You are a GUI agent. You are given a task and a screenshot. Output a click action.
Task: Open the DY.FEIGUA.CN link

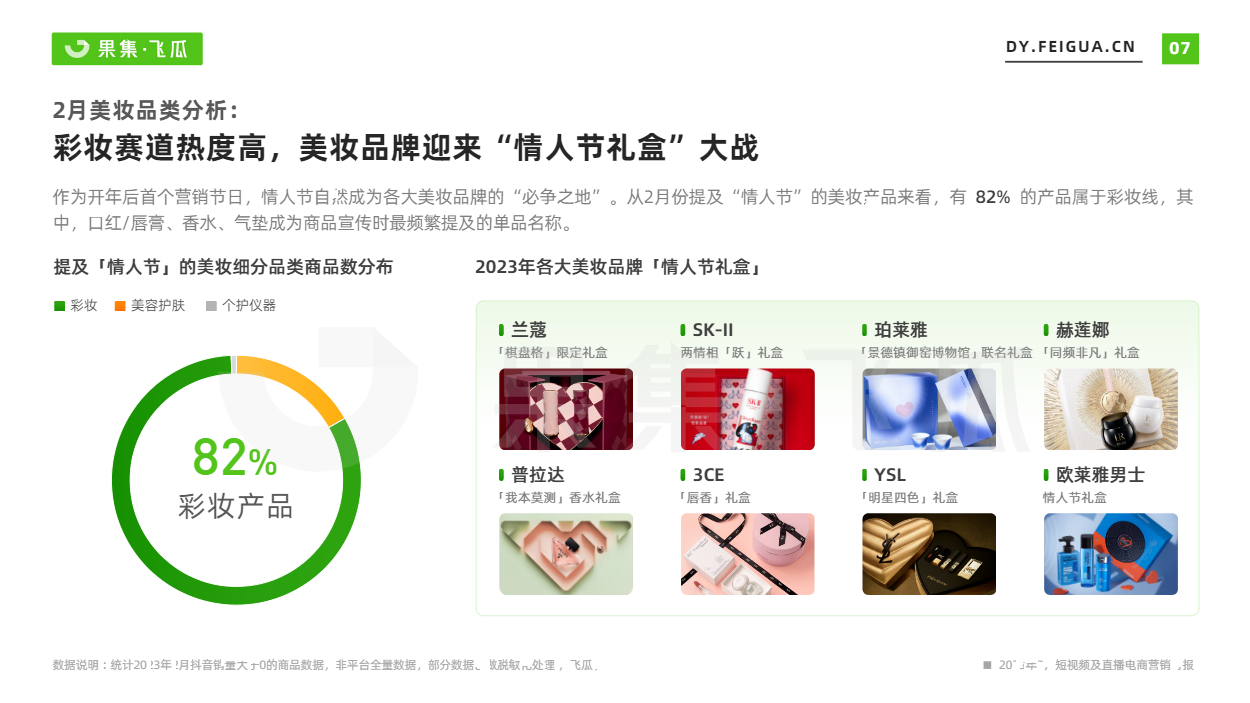1073,47
